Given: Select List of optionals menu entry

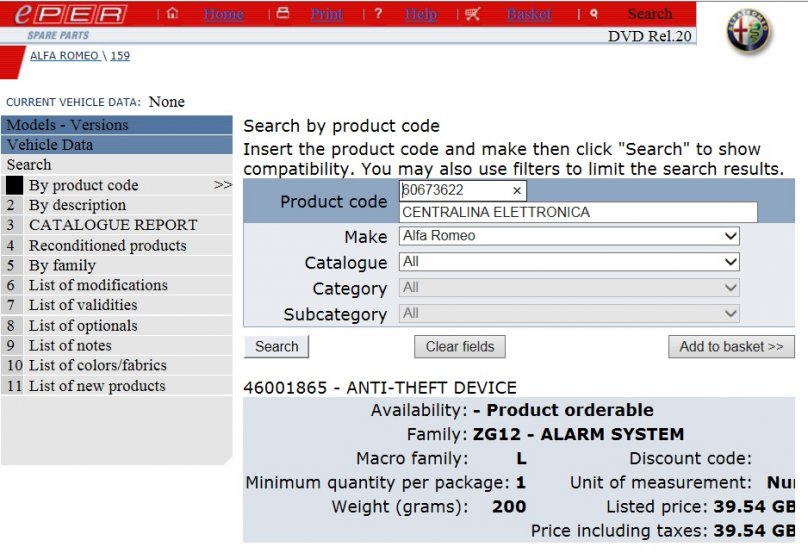Looking at the screenshot, I should (83, 325).
